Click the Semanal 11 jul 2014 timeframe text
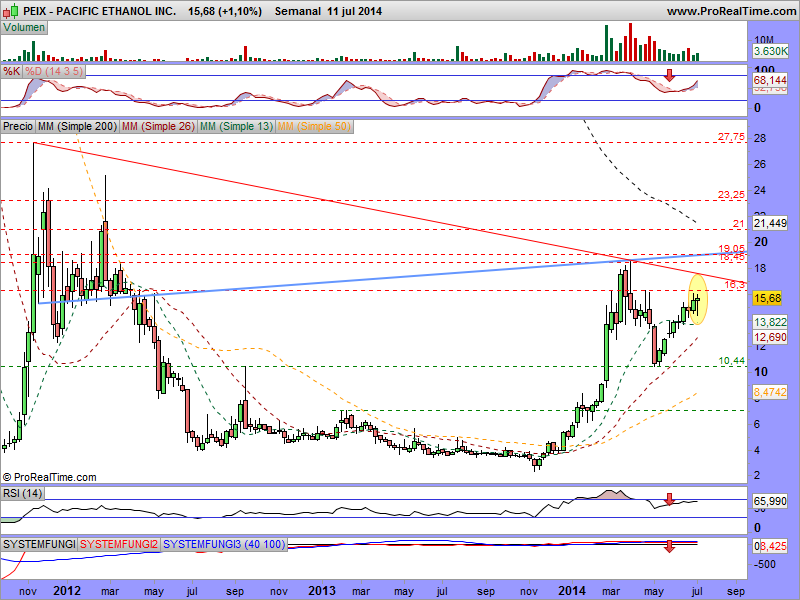This screenshot has width=800, height=600. pyautogui.click(x=328, y=11)
